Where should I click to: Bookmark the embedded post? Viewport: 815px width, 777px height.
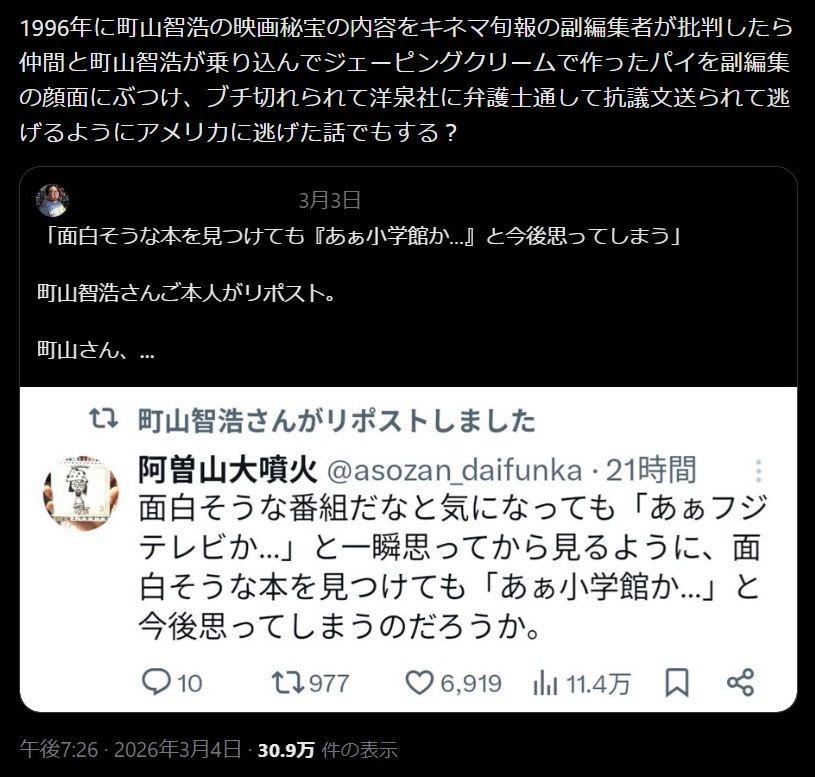click(677, 682)
